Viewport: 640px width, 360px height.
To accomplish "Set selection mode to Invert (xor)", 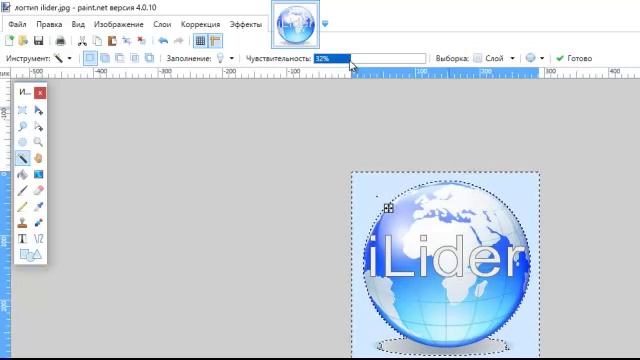I will tap(149, 58).
